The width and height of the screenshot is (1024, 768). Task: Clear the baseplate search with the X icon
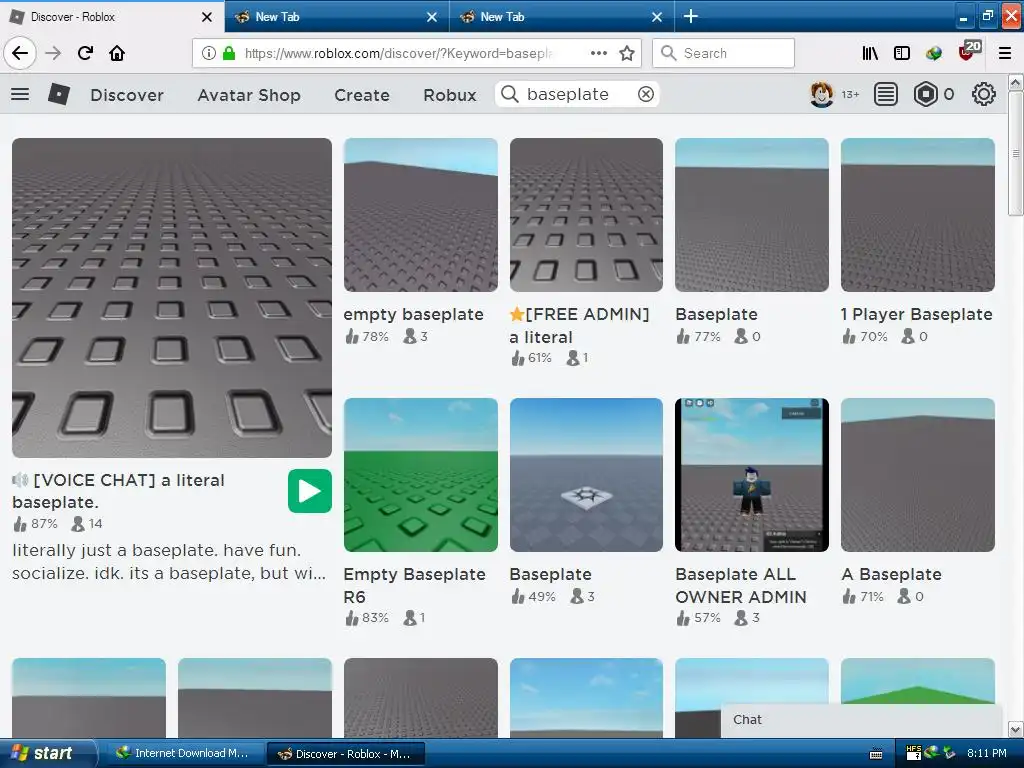(x=645, y=94)
